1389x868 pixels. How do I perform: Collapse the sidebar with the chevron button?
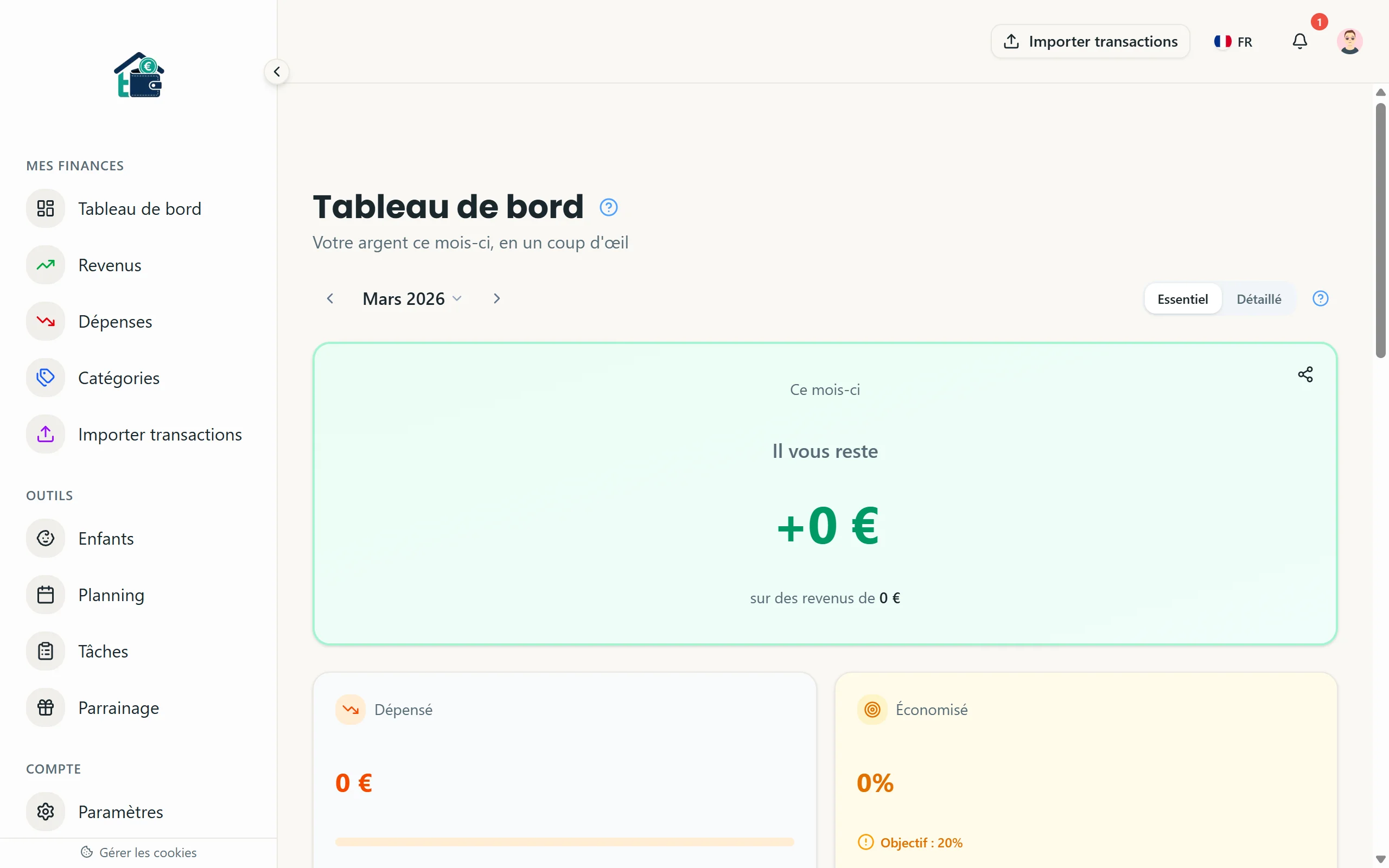277,72
